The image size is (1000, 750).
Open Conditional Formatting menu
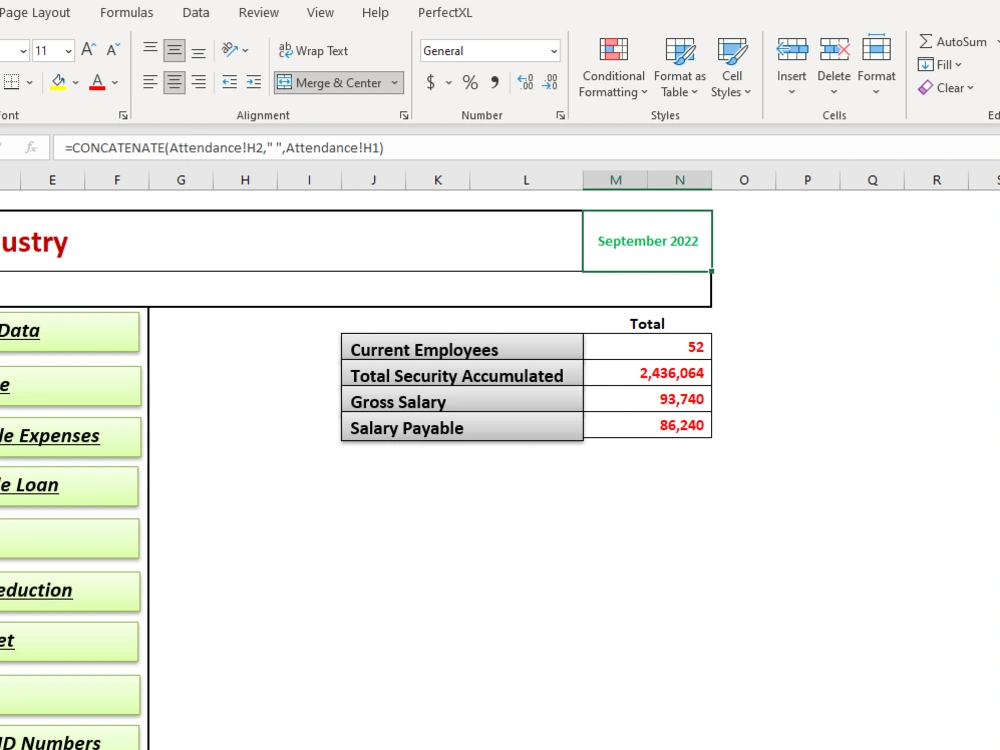[614, 67]
